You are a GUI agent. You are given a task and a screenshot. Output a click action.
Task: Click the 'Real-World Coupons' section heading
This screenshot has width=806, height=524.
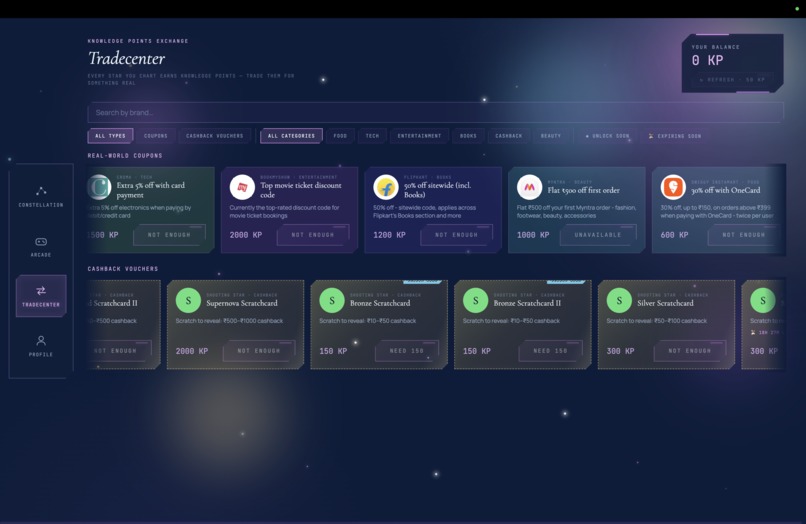(x=125, y=155)
